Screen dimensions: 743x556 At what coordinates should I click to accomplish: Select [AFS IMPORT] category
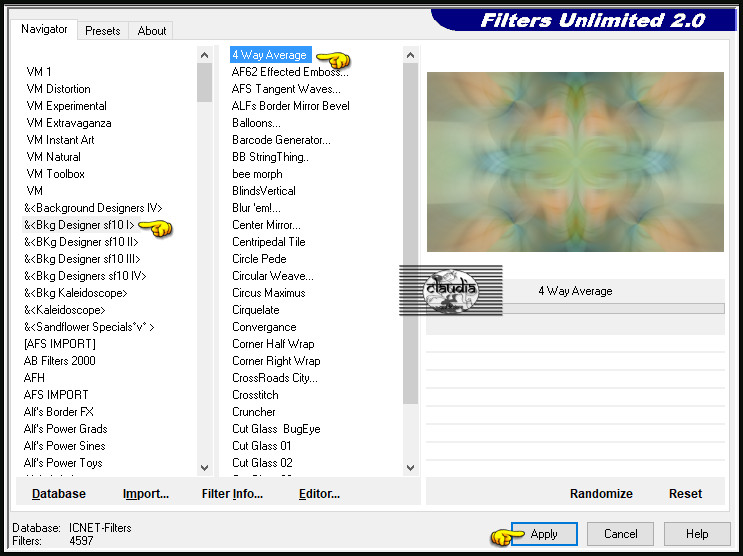[x=60, y=344]
